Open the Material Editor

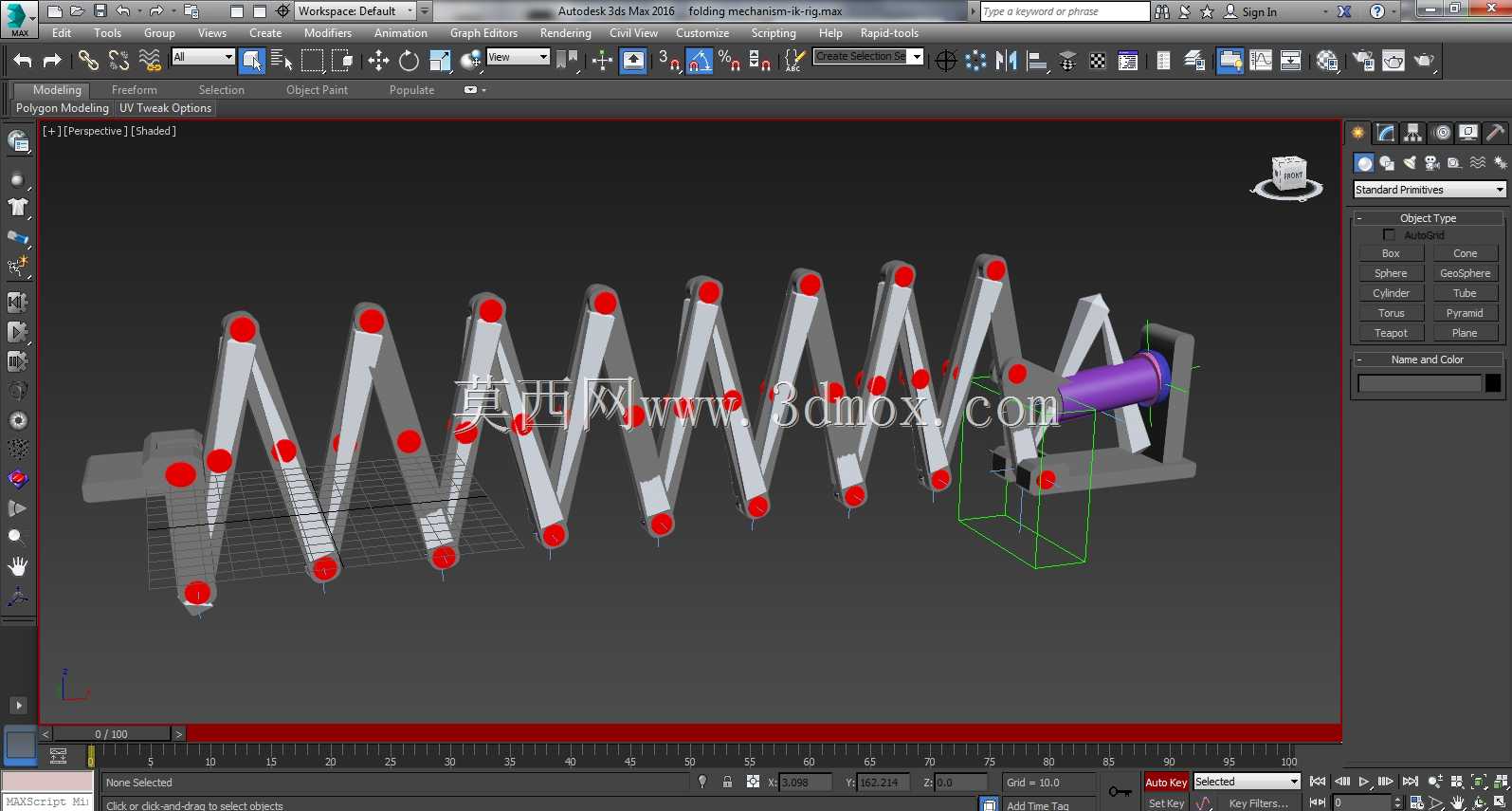click(1327, 61)
